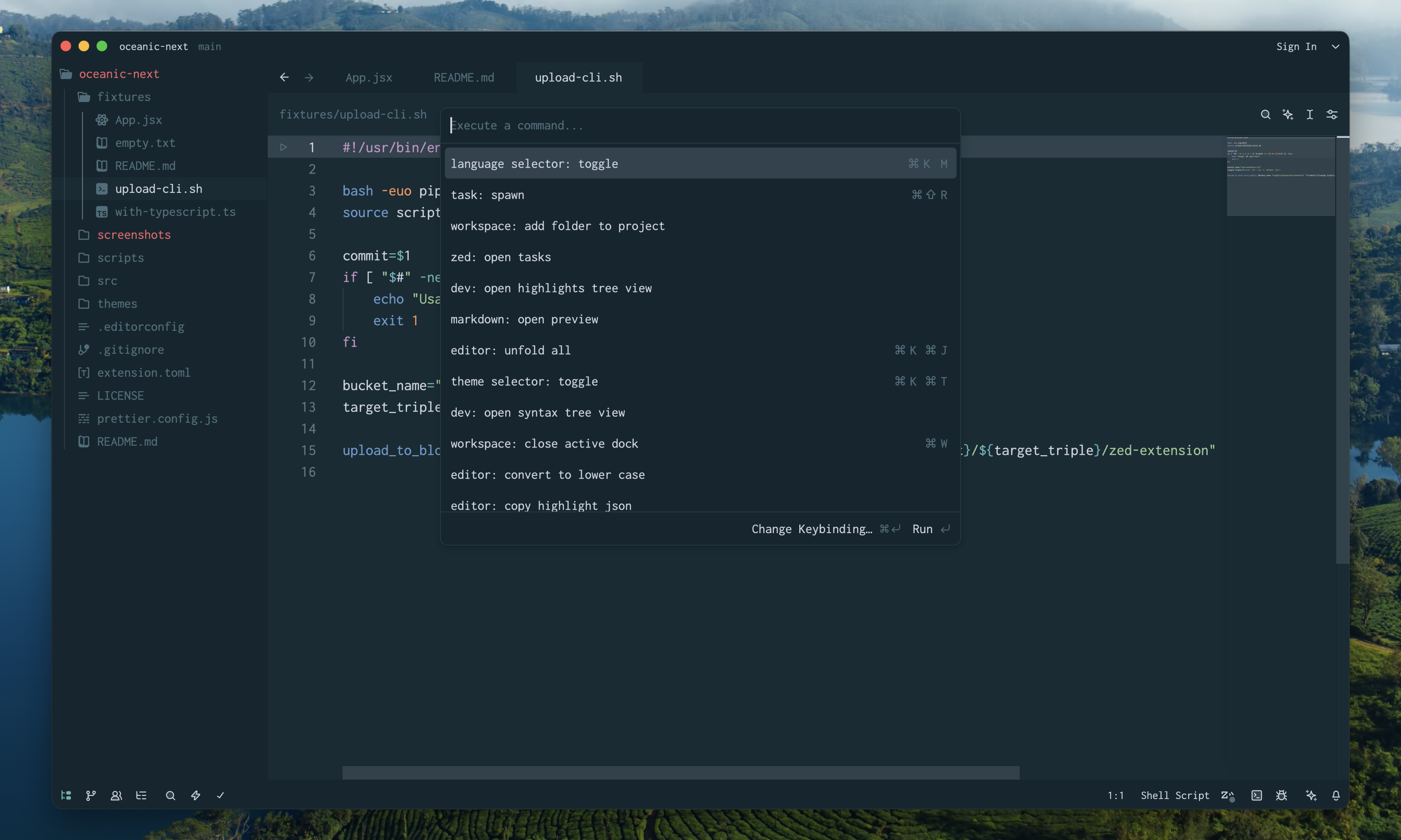Click the Change Keybinding button

click(x=825, y=529)
